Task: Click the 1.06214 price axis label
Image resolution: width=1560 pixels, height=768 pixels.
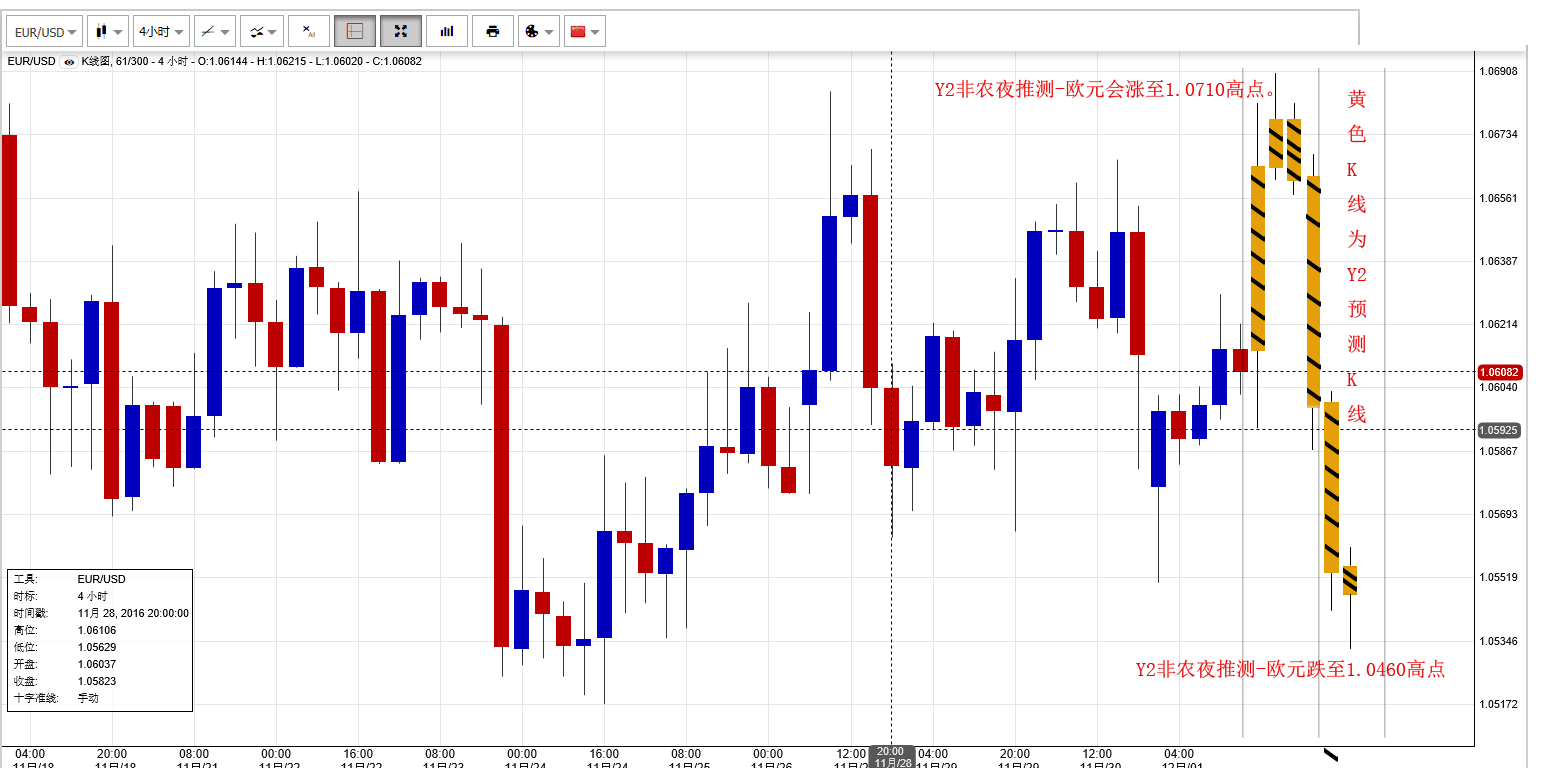Action: (x=1497, y=324)
